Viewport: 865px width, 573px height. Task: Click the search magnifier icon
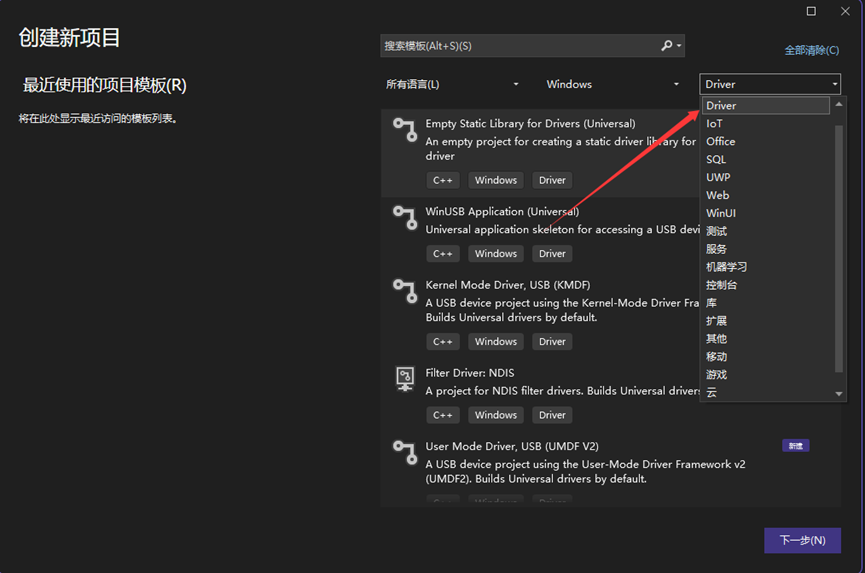point(666,46)
